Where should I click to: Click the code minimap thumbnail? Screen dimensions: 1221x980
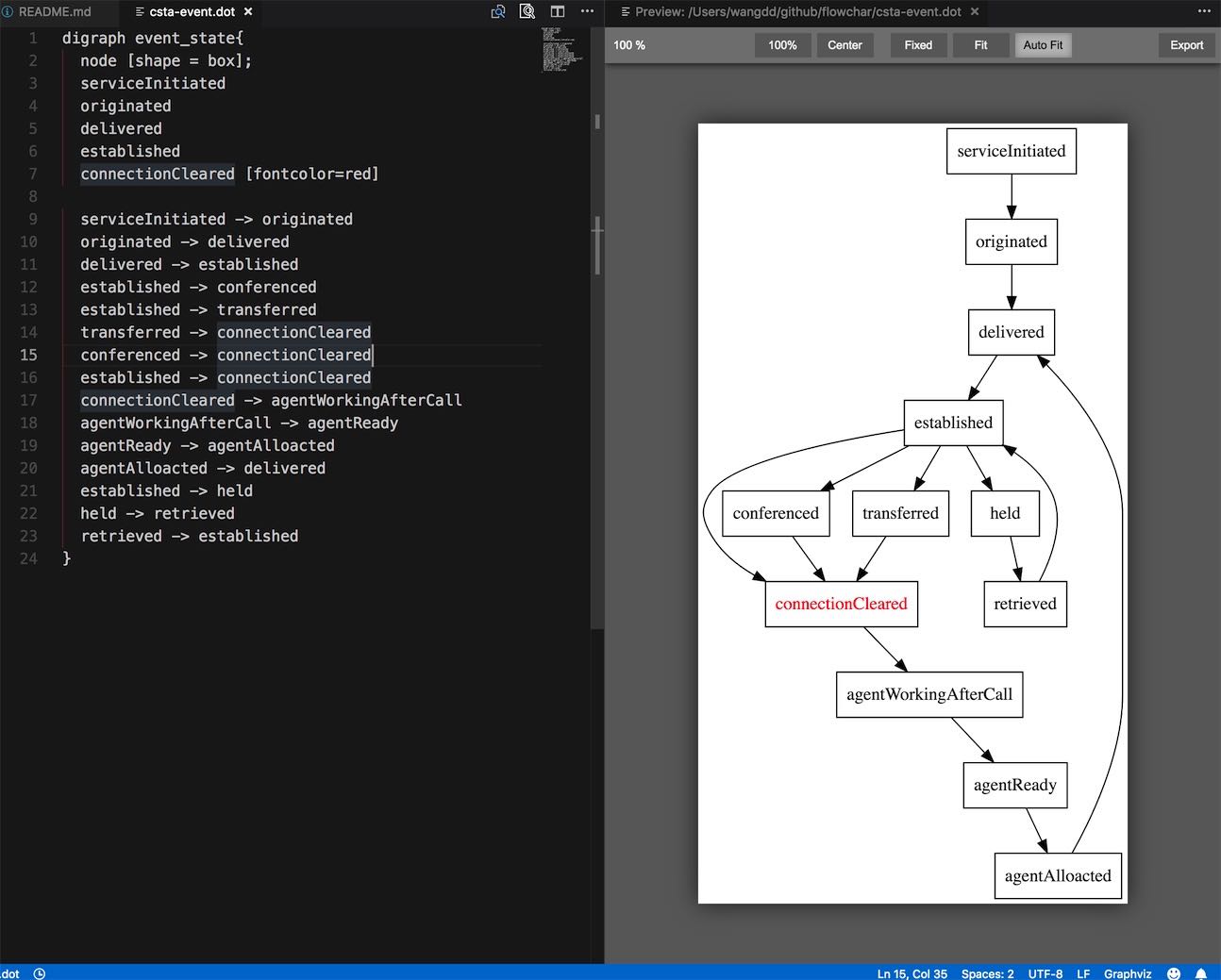tap(561, 49)
